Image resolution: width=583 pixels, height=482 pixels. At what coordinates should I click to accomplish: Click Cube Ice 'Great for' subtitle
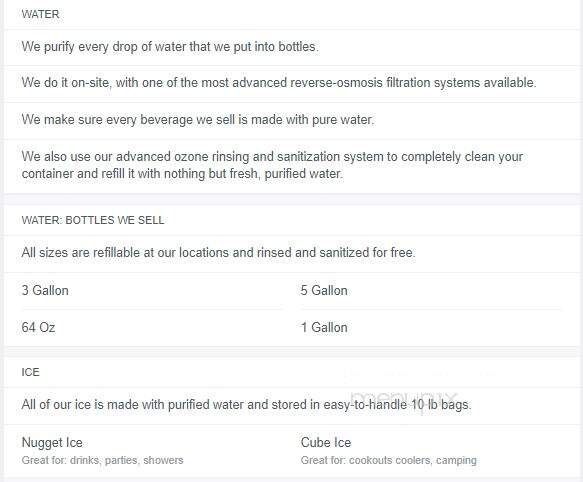tap(389, 460)
